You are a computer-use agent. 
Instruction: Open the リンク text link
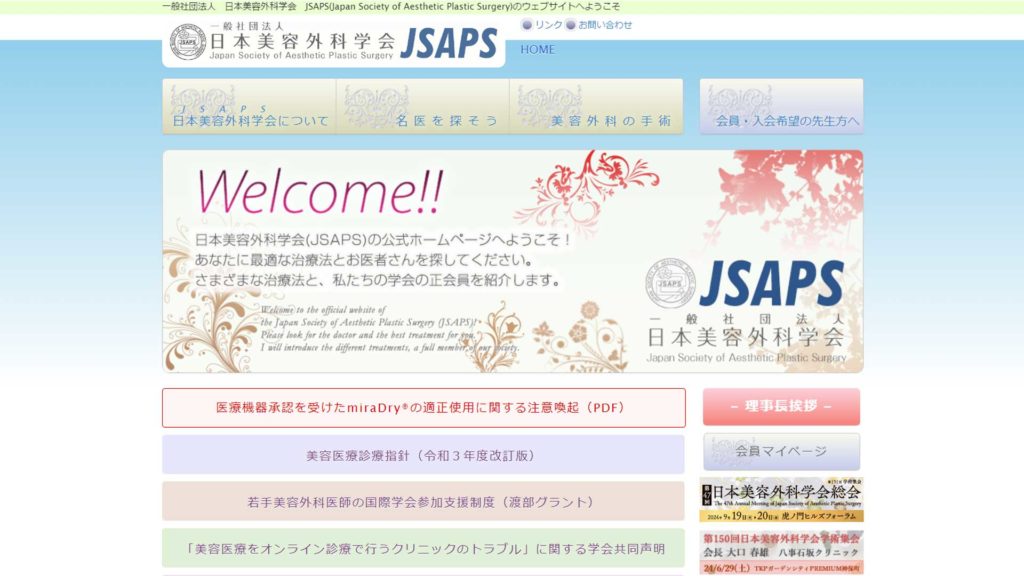[x=548, y=25]
